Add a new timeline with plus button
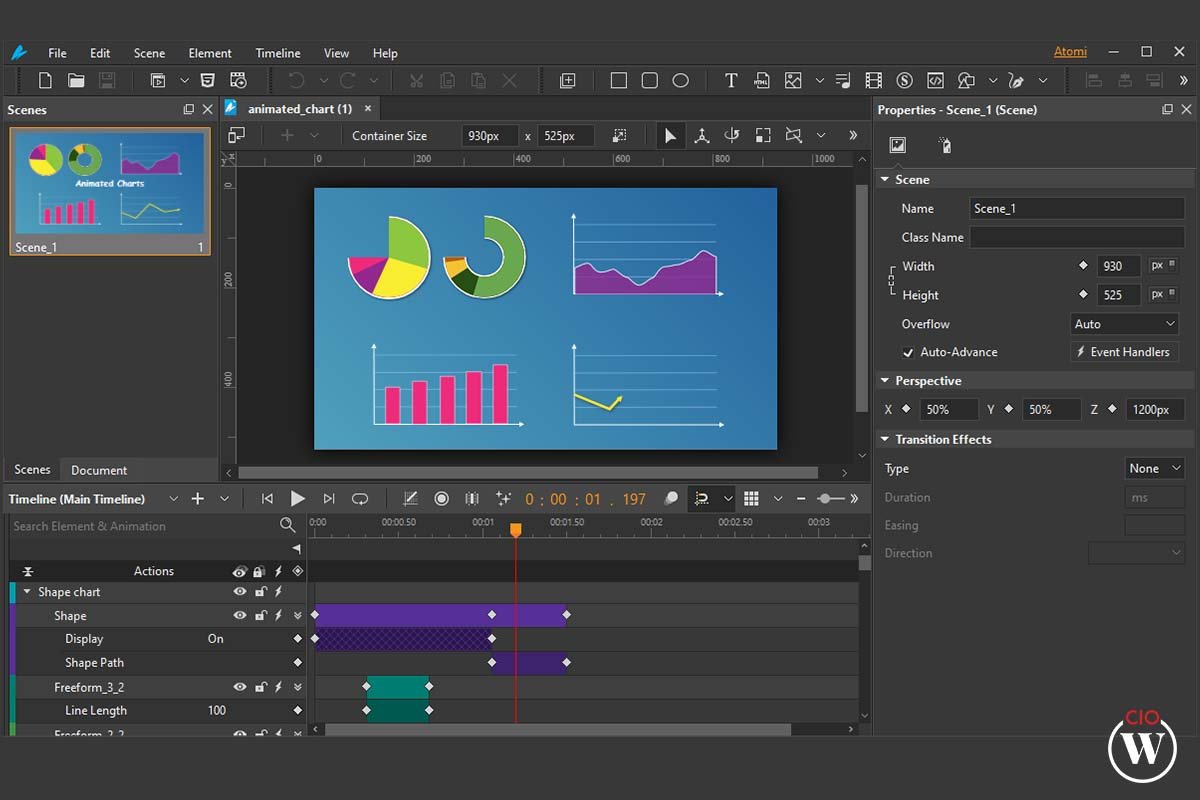 click(x=197, y=498)
